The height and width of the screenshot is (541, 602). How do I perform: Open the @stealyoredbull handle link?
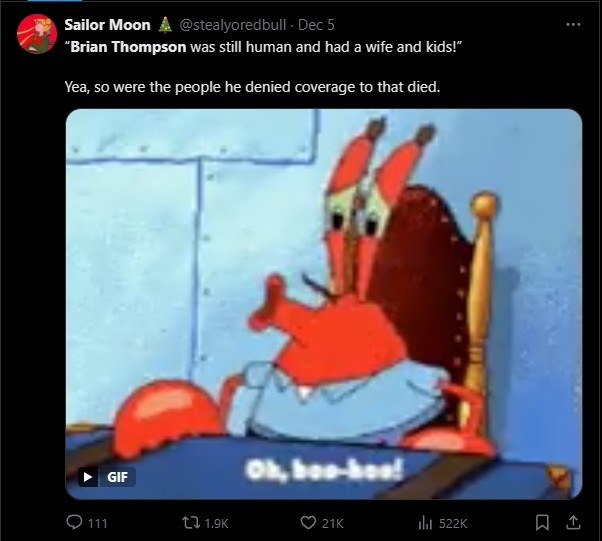(233, 25)
